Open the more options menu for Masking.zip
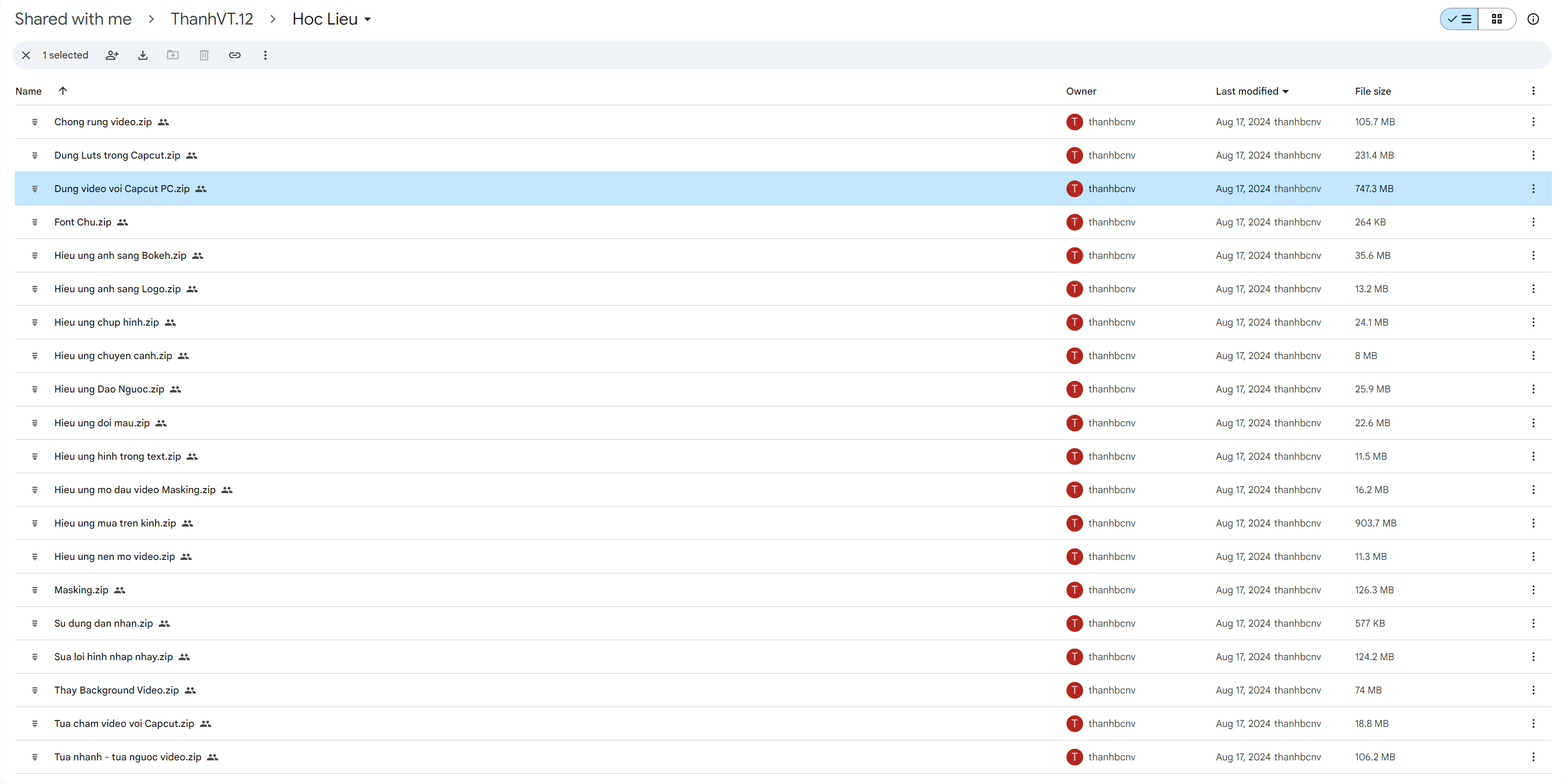The image size is (1563, 784). click(x=1533, y=590)
